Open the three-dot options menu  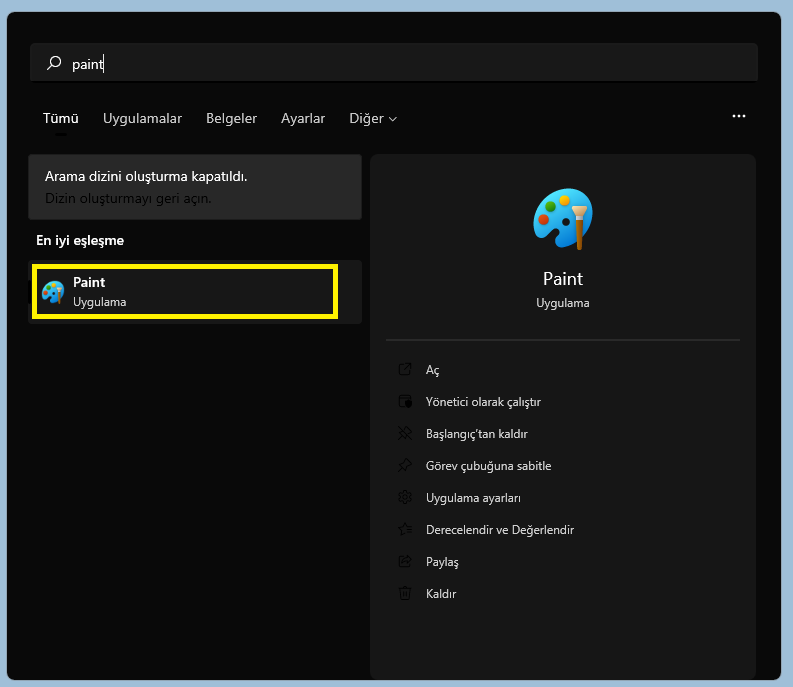point(738,116)
